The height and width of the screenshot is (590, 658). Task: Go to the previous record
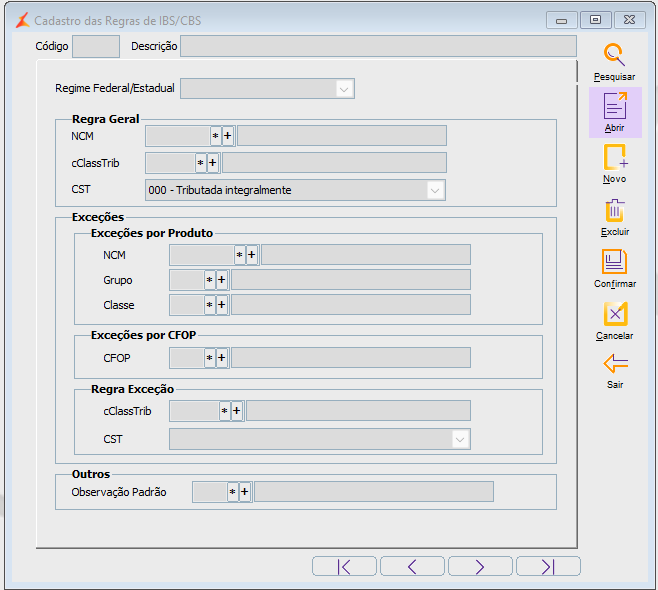[x=412, y=566]
